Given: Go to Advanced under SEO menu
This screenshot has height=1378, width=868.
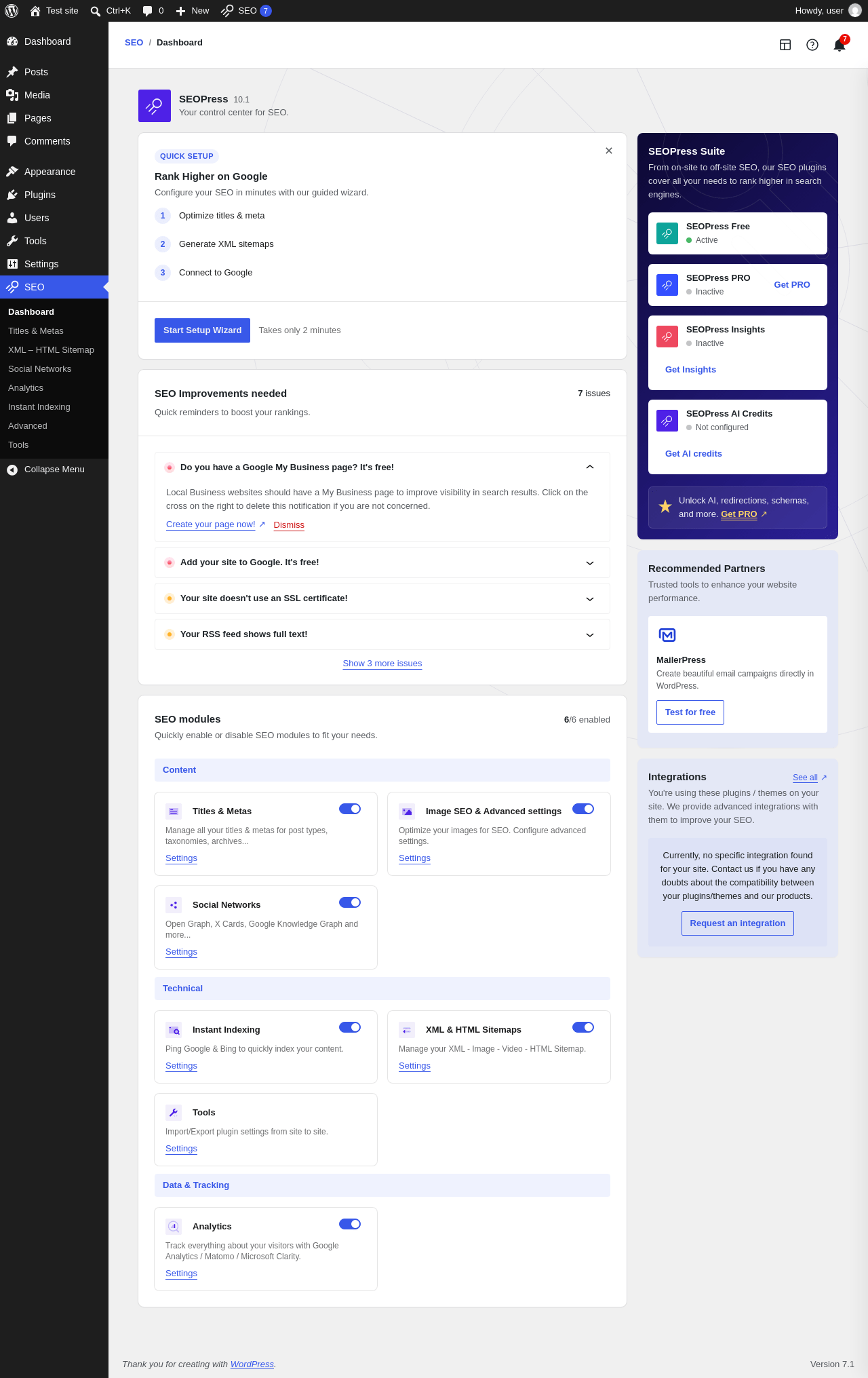Looking at the screenshot, I should pyautogui.click(x=28, y=426).
